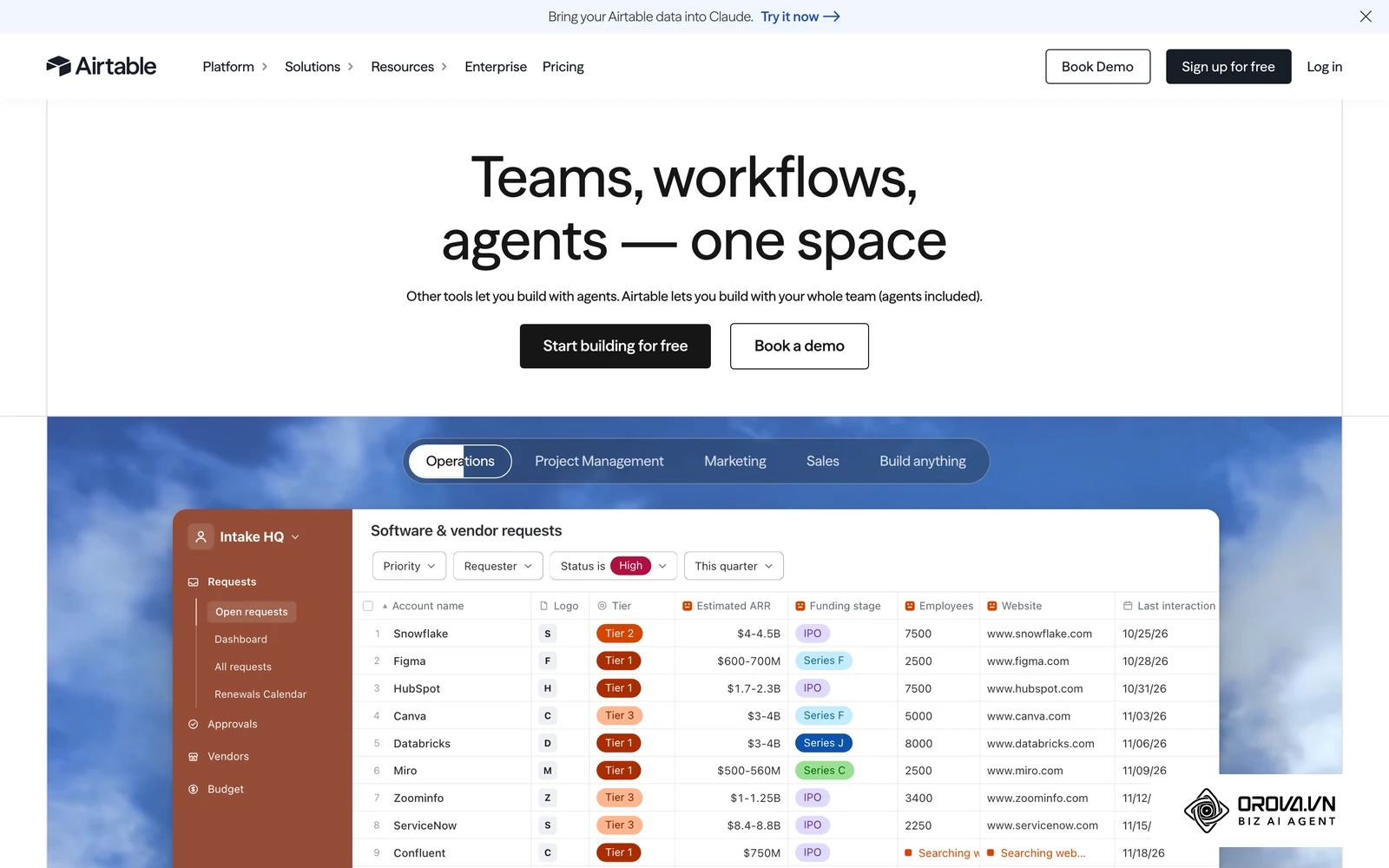Click the Book Demo header button
This screenshot has width=1389, height=868.
point(1098,67)
